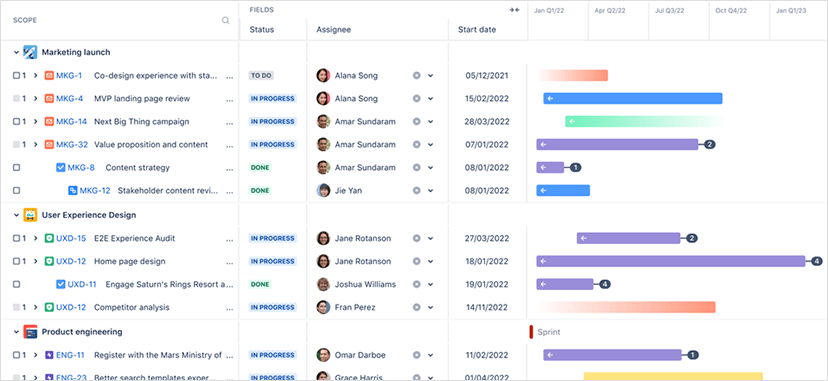The width and height of the screenshot is (828, 381).
Task: Click the DONE status on Content strategy row
Action: [260, 168]
